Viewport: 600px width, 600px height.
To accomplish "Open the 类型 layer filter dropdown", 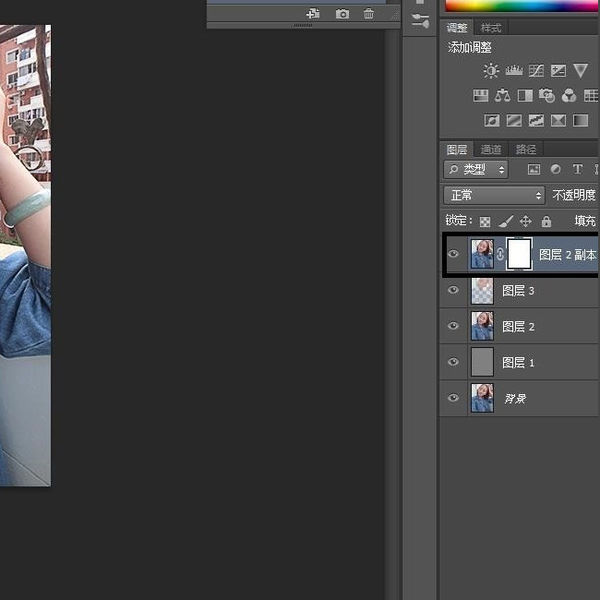I will (x=476, y=169).
